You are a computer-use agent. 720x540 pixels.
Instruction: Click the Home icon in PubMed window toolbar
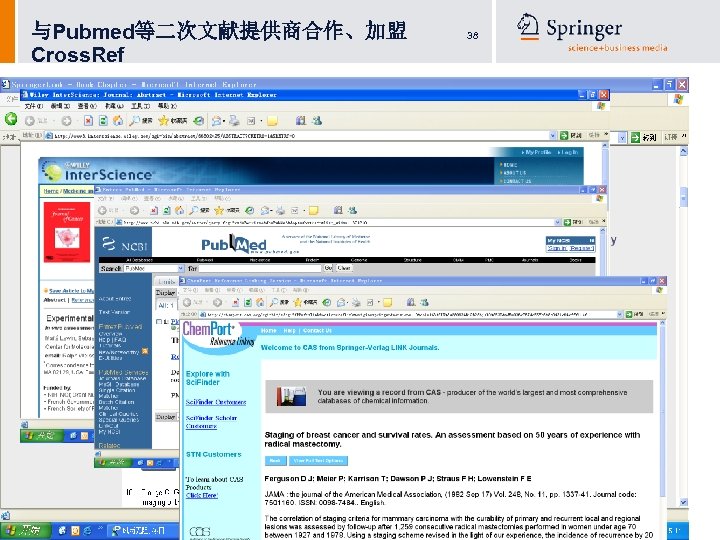[180, 210]
